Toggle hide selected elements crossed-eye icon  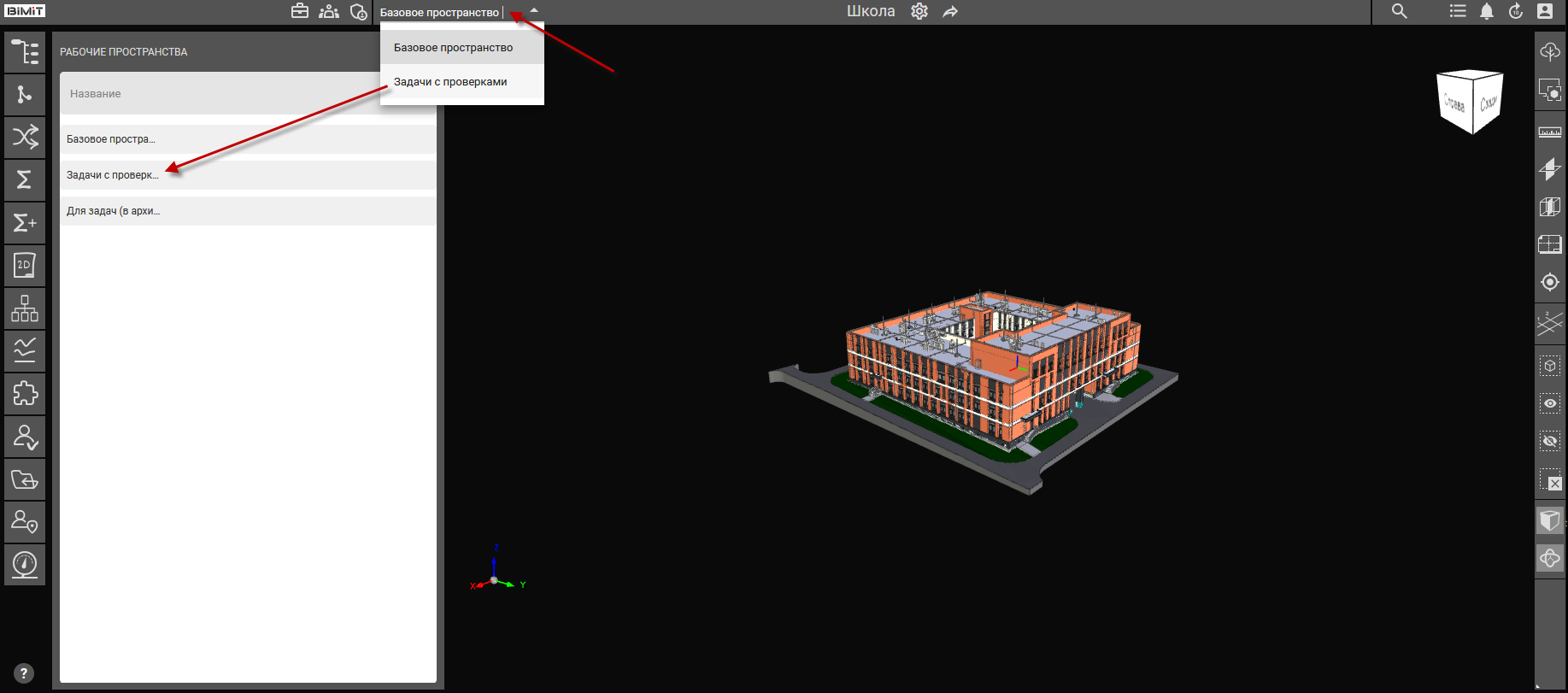click(1549, 441)
